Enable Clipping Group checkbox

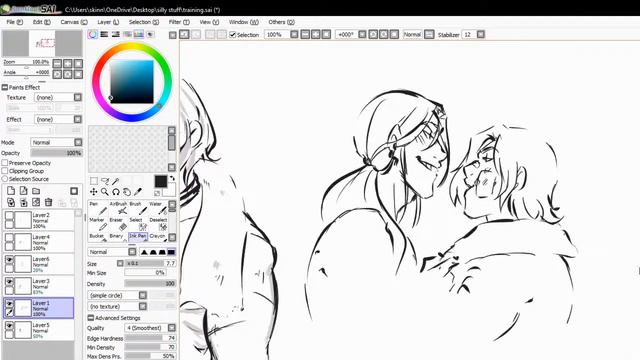(5, 171)
